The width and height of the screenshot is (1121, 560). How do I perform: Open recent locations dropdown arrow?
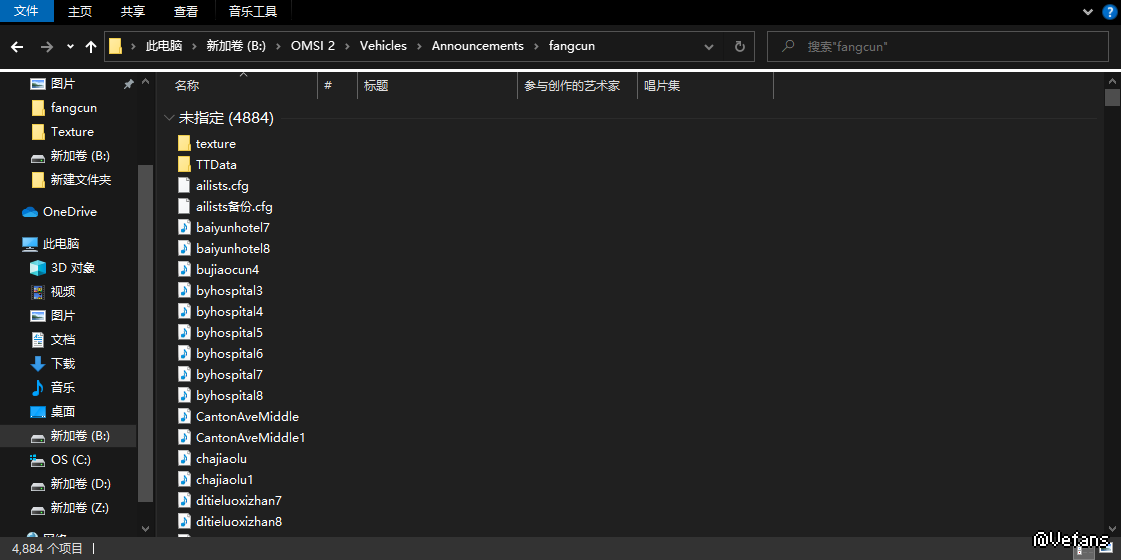tap(70, 46)
